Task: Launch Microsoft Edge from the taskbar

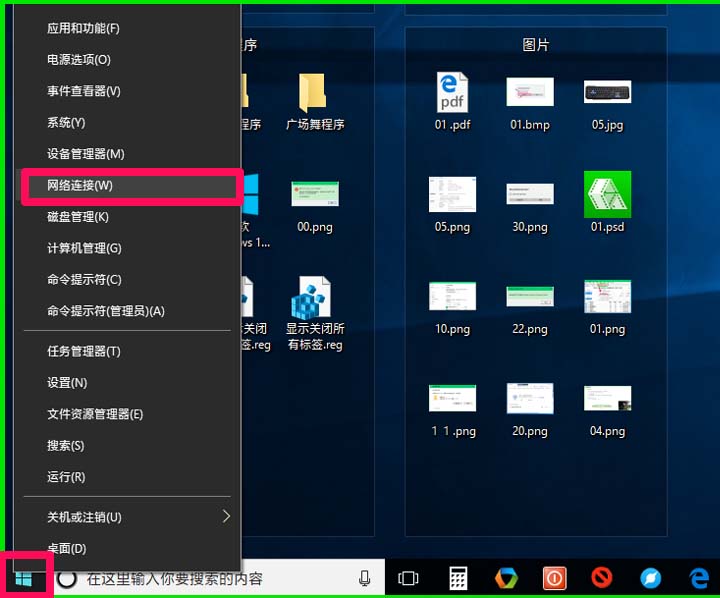Action: coord(699,578)
